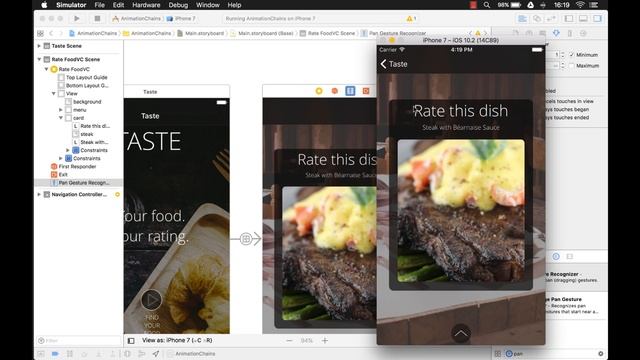The height and width of the screenshot is (360, 640).
Task: Show the assistant editor
Action: [537, 19]
